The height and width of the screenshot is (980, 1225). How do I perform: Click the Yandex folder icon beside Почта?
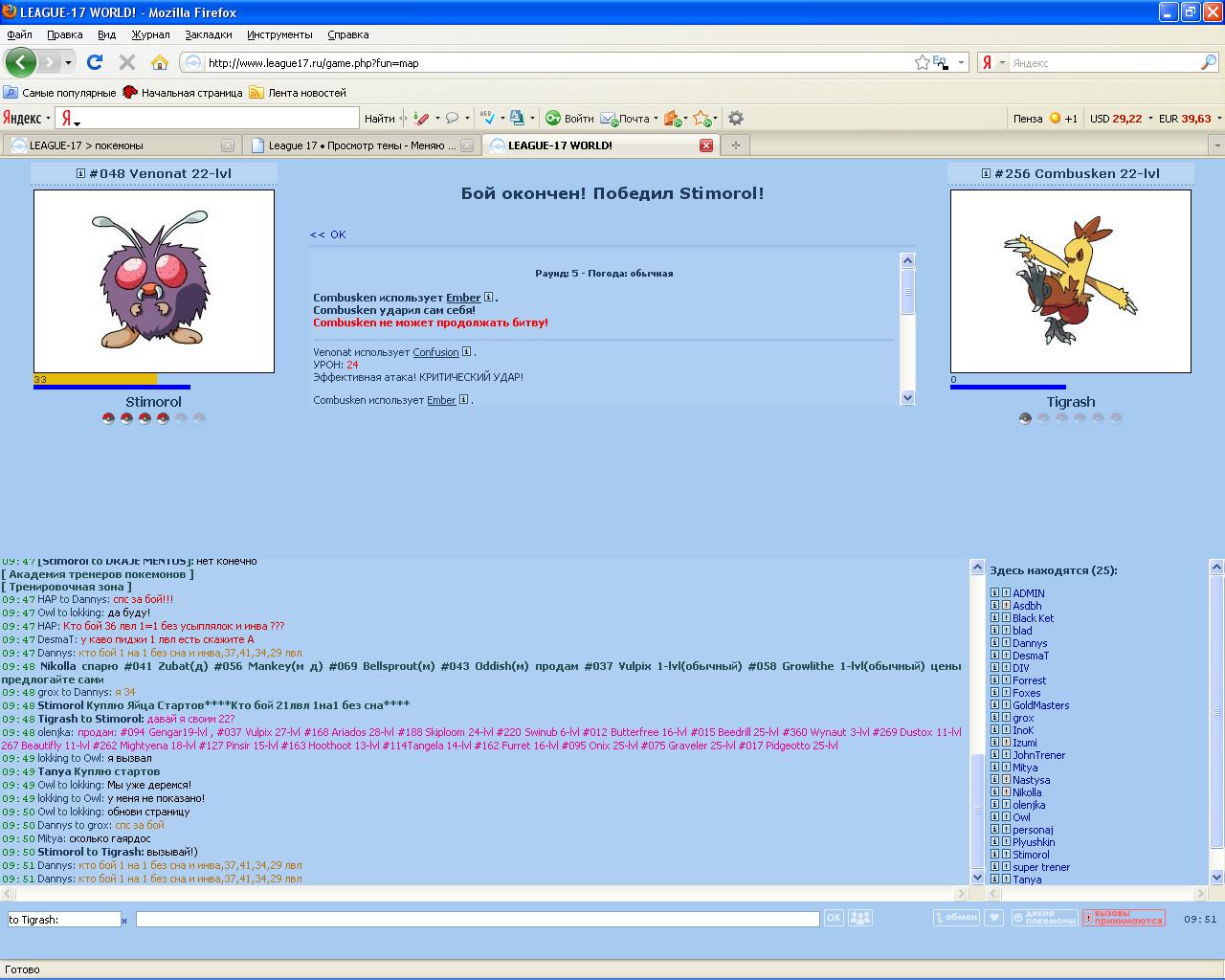tap(672, 119)
